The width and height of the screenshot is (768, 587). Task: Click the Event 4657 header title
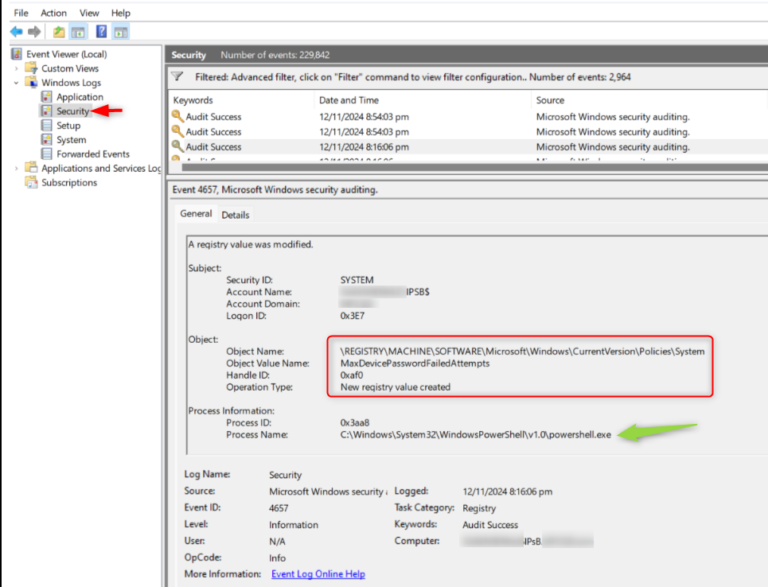(275, 190)
